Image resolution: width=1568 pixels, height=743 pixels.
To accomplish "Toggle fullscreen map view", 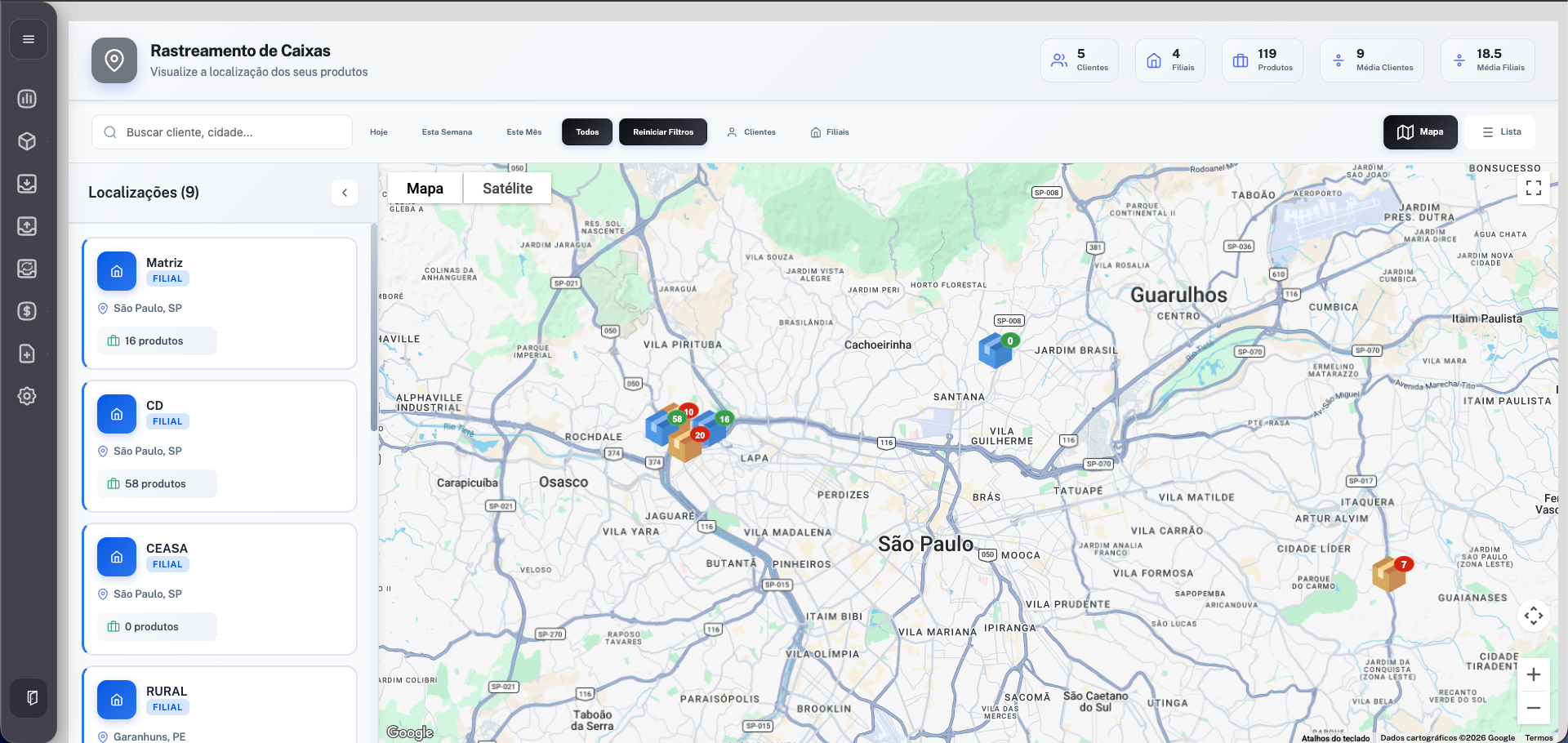I will (1534, 188).
